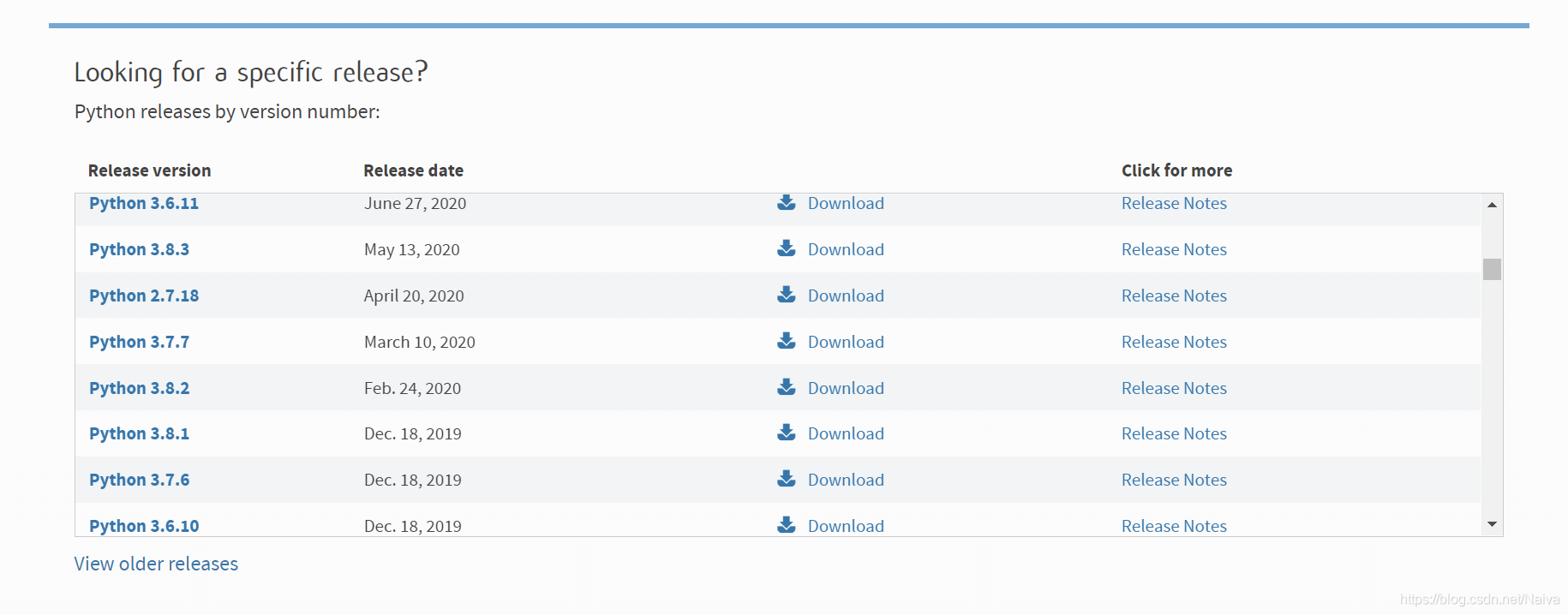Image resolution: width=1568 pixels, height=615 pixels.
Task: Click Download text link for Python 3.7.7
Action: tap(846, 342)
